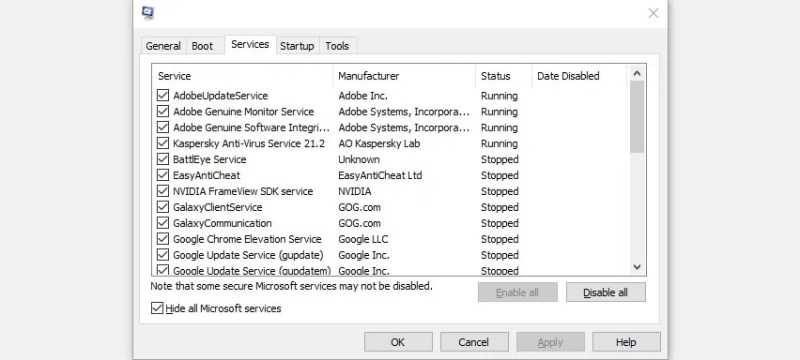Toggle the EasyAntiCheat service checkbox
The image size is (800, 360).
[163, 175]
